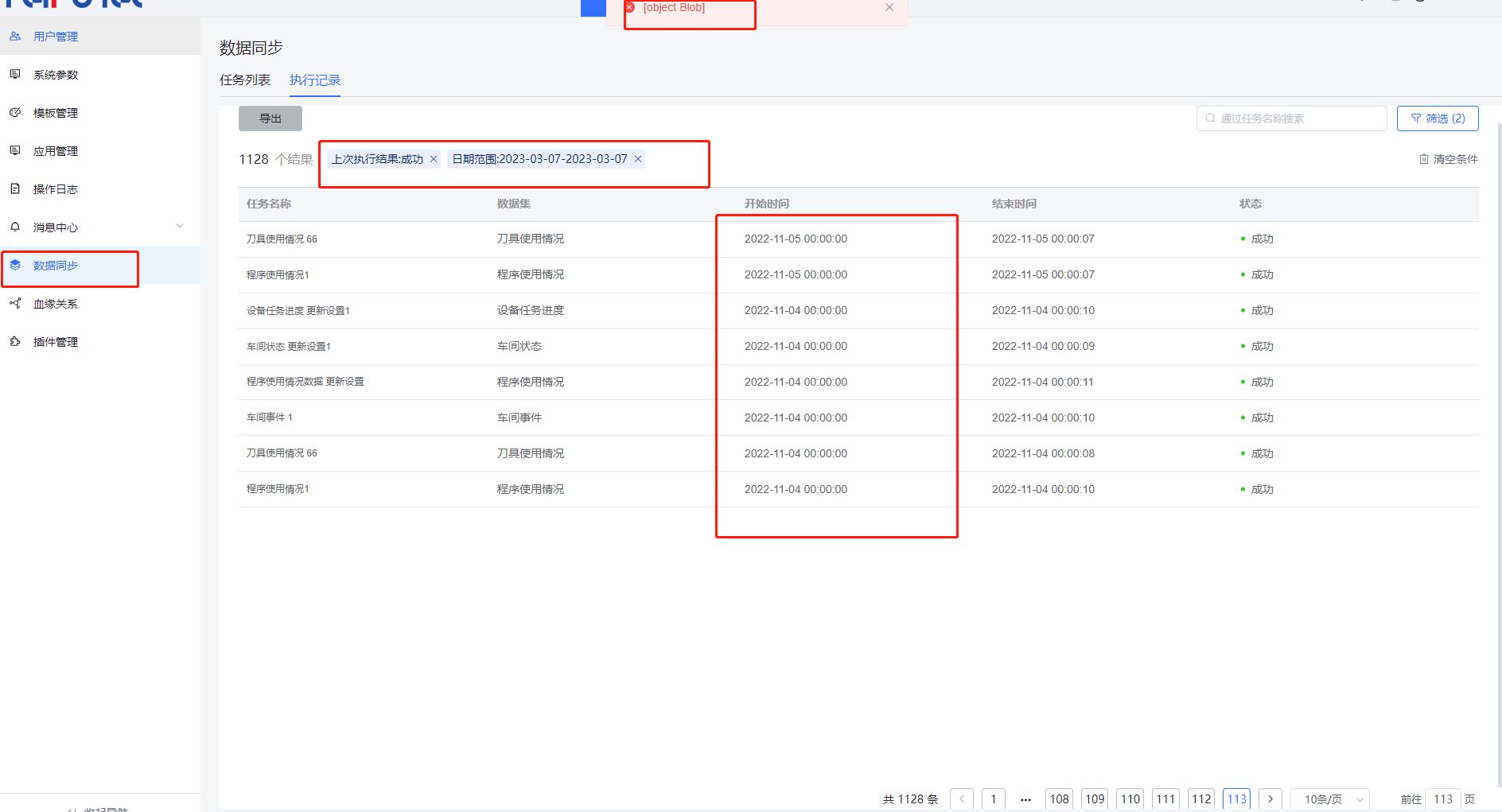This screenshot has height=812, width=1502.
Task: Go to page 109
Action: click(1095, 799)
